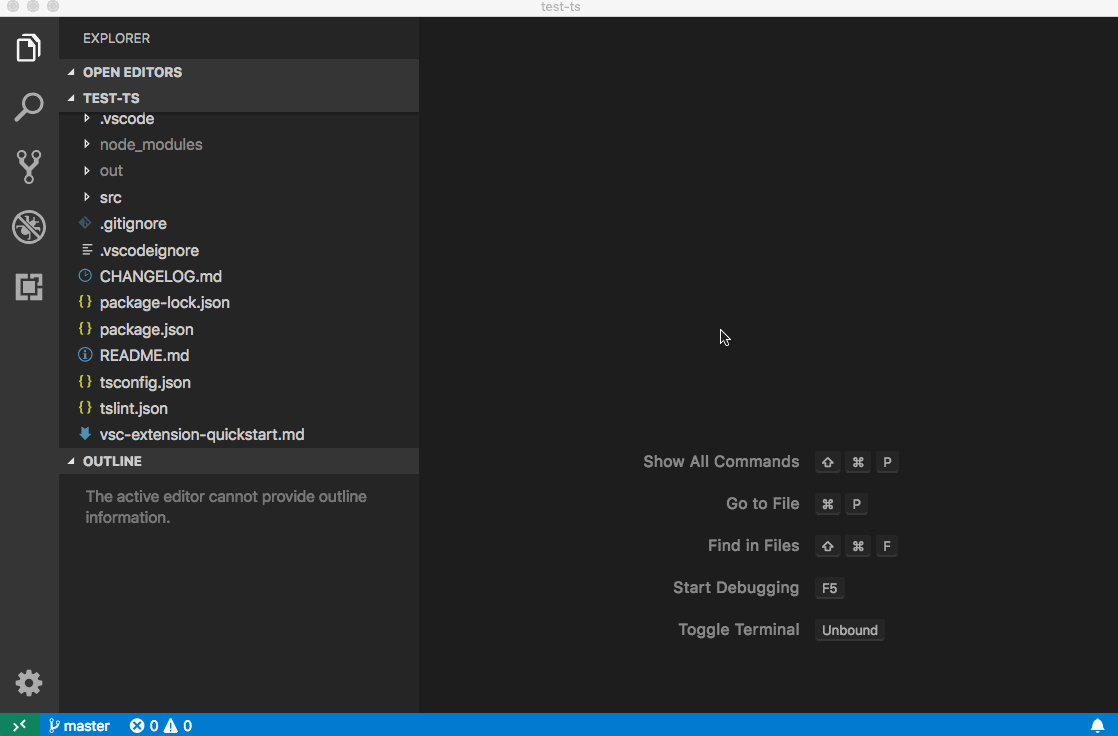Viewport: 1118px width, 736px height.
Task: Open the master branch indicator
Action: (78, 725)
